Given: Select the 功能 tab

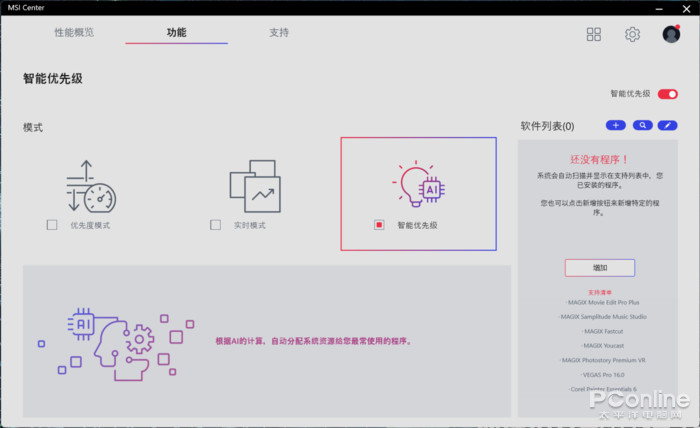Looking at the screenshot, I should click(x=176, y=33).
